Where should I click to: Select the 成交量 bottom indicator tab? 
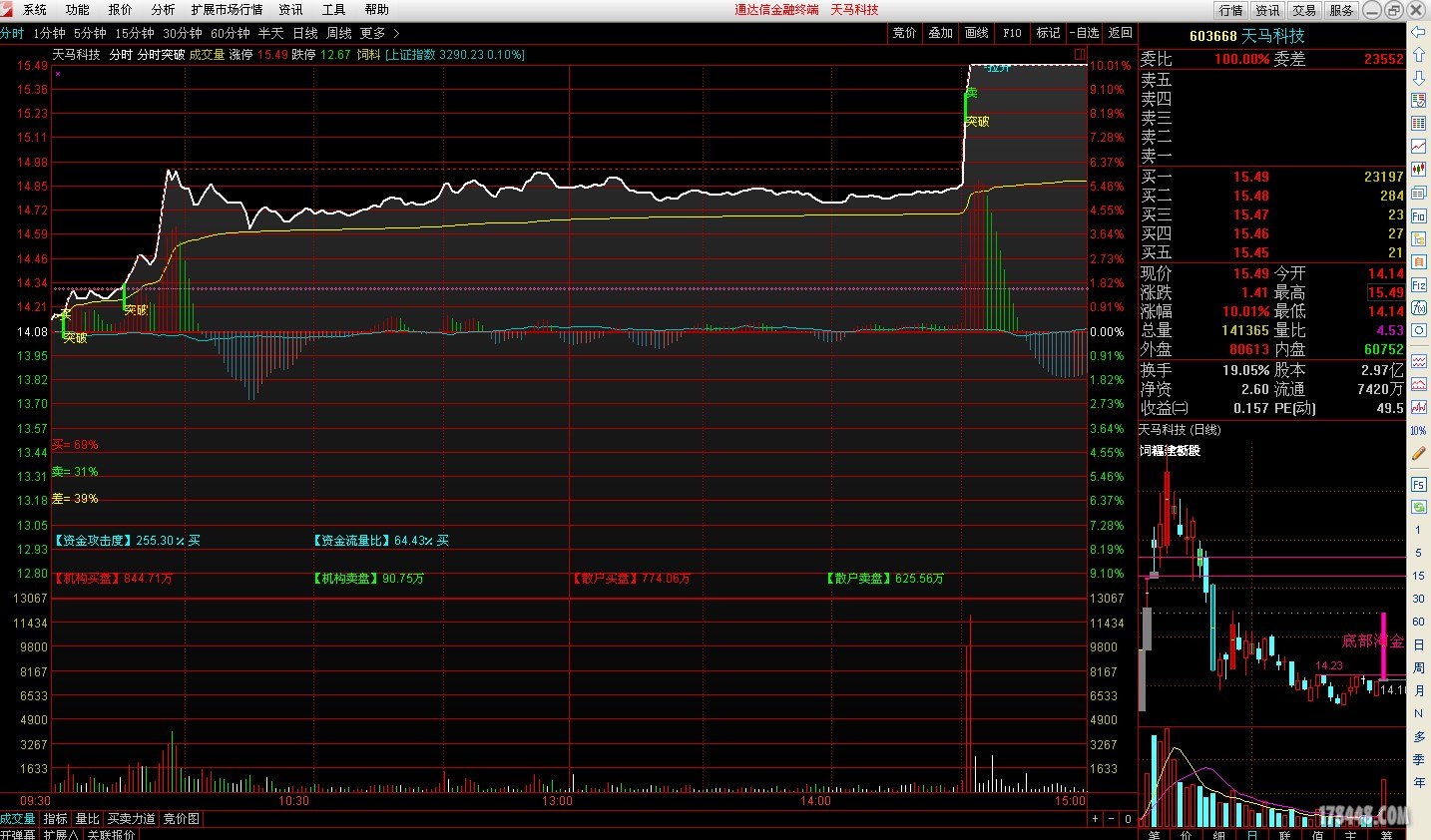18,819
